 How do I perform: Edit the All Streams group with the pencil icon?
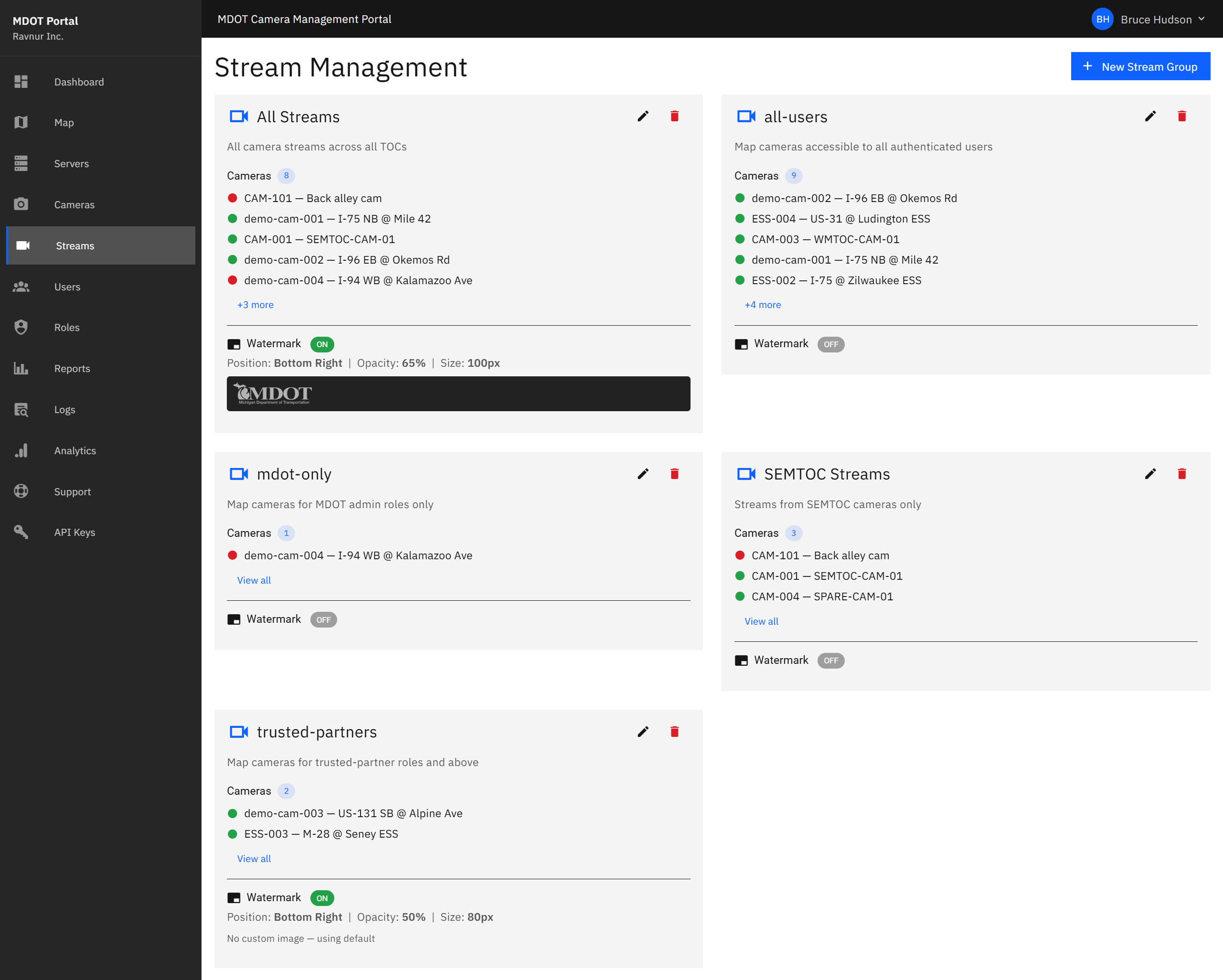pyautogui.click(x=643, y=116)
